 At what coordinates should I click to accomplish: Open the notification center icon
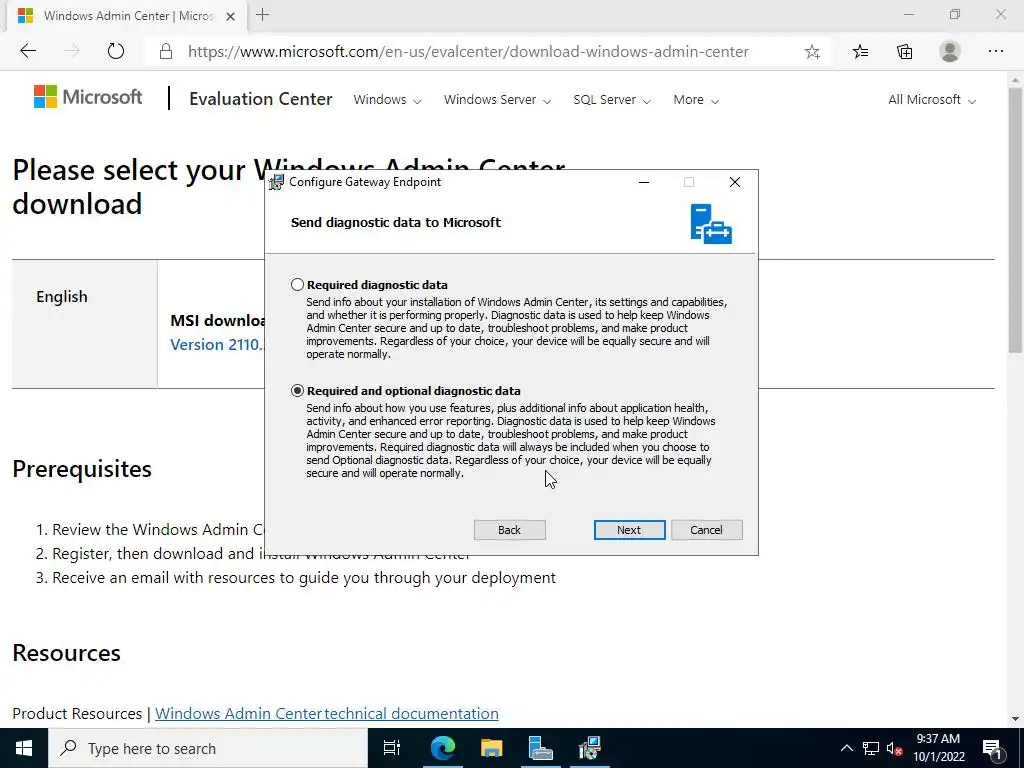click(x=992, y=748)
